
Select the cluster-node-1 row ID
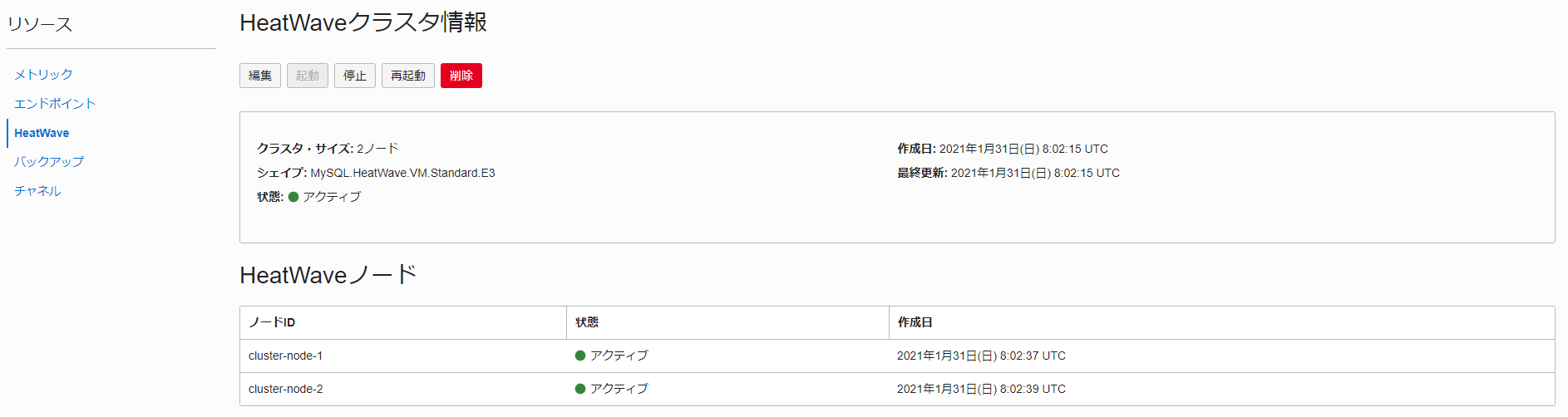coord(285,356)
